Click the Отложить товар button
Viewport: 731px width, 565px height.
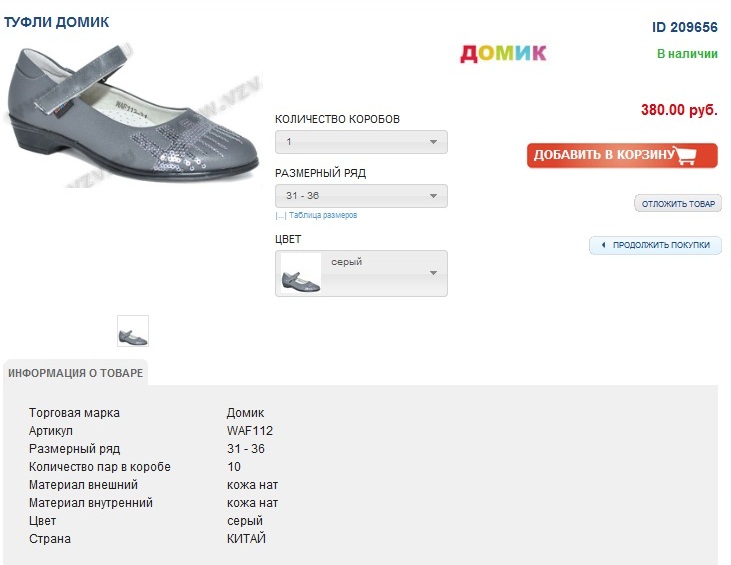678,204
